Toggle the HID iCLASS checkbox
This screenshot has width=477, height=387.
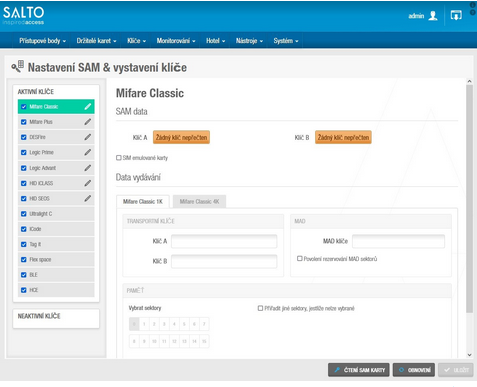(24, 183)
